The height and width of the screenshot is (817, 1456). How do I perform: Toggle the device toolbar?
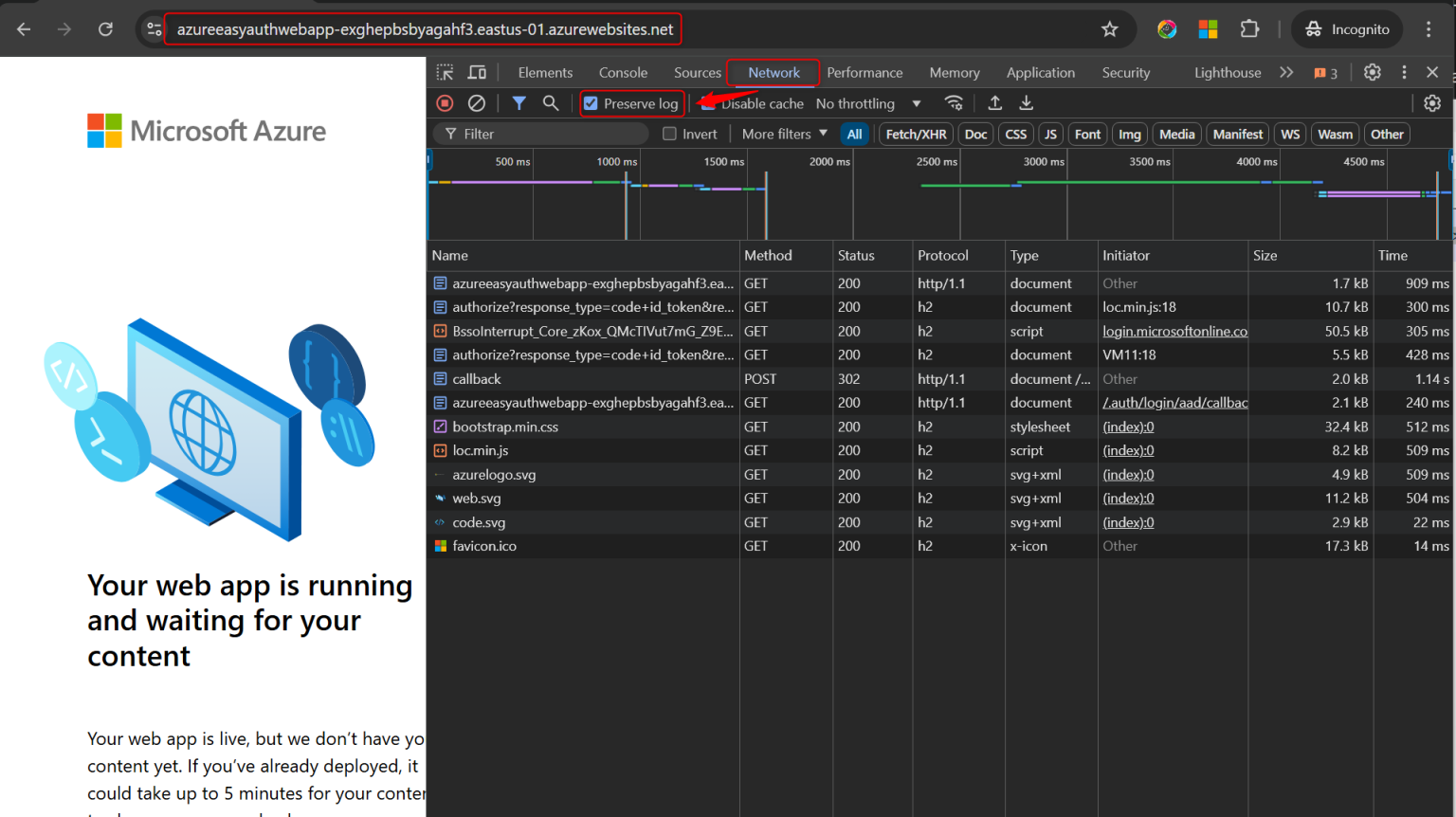click(x=476, y=72)
